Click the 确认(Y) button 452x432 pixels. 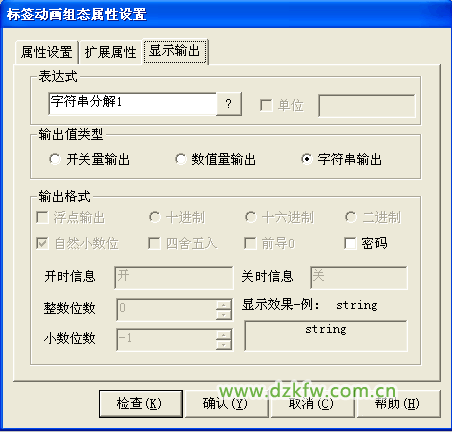226,404
